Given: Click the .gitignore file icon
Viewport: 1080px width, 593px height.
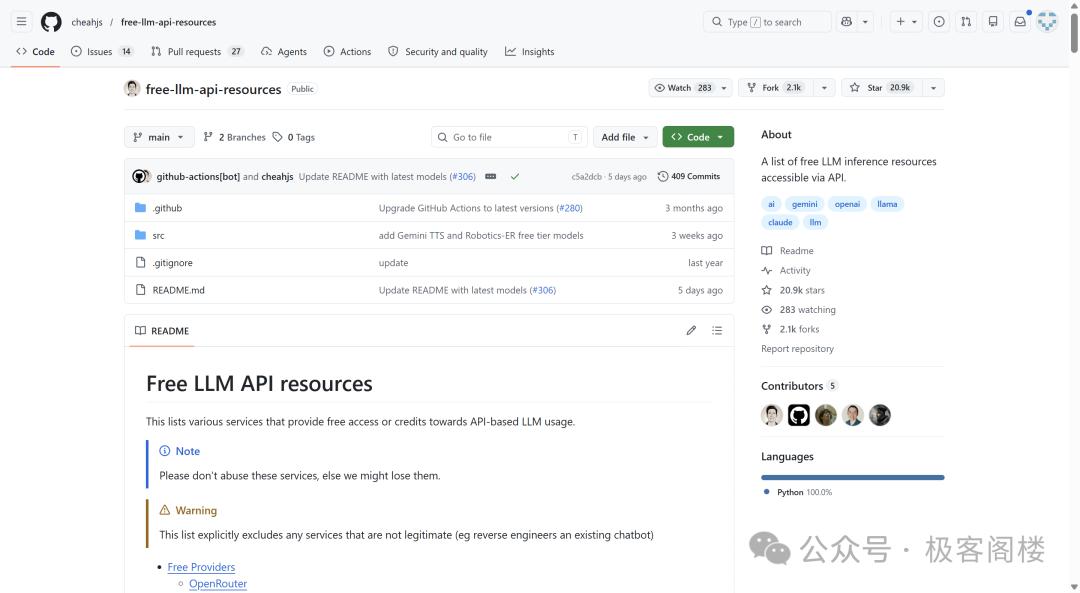Looking at the screenshot, I should tap(141, 262).
